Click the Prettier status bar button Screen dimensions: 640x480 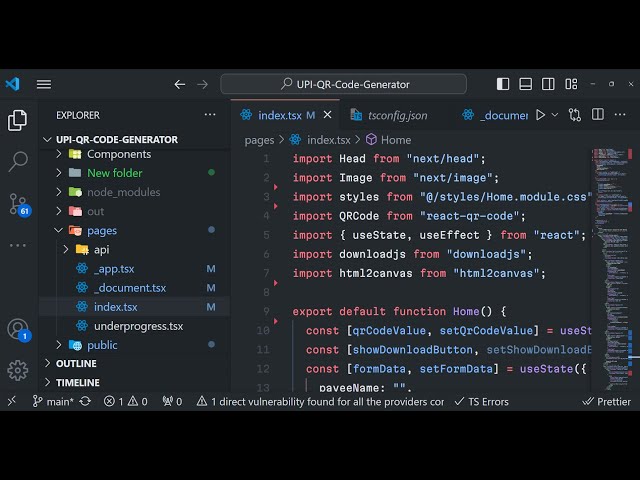[x=607, y=401]
